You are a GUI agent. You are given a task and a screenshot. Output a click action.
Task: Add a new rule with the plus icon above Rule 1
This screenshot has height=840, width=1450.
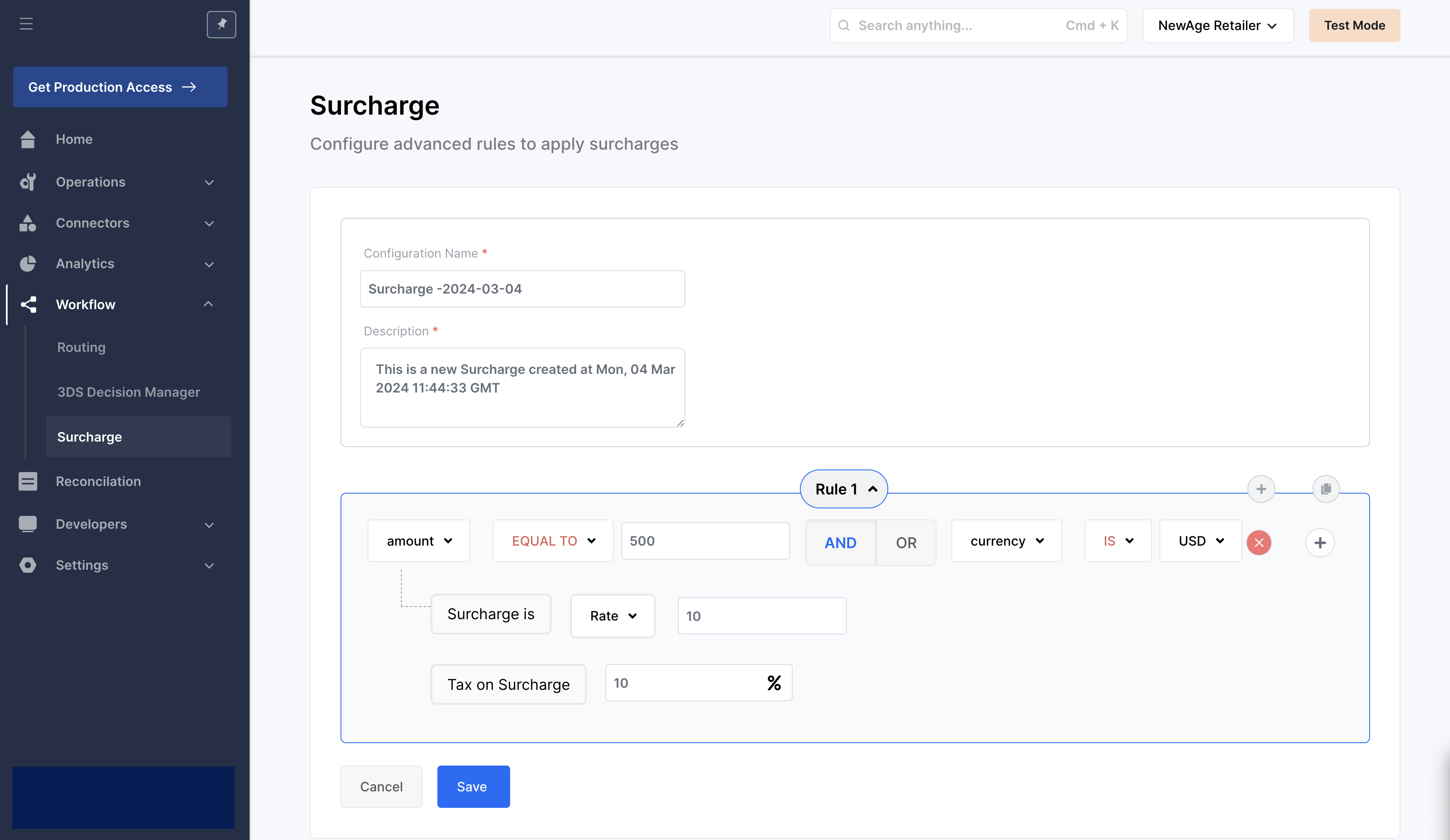click(1261, 489)
